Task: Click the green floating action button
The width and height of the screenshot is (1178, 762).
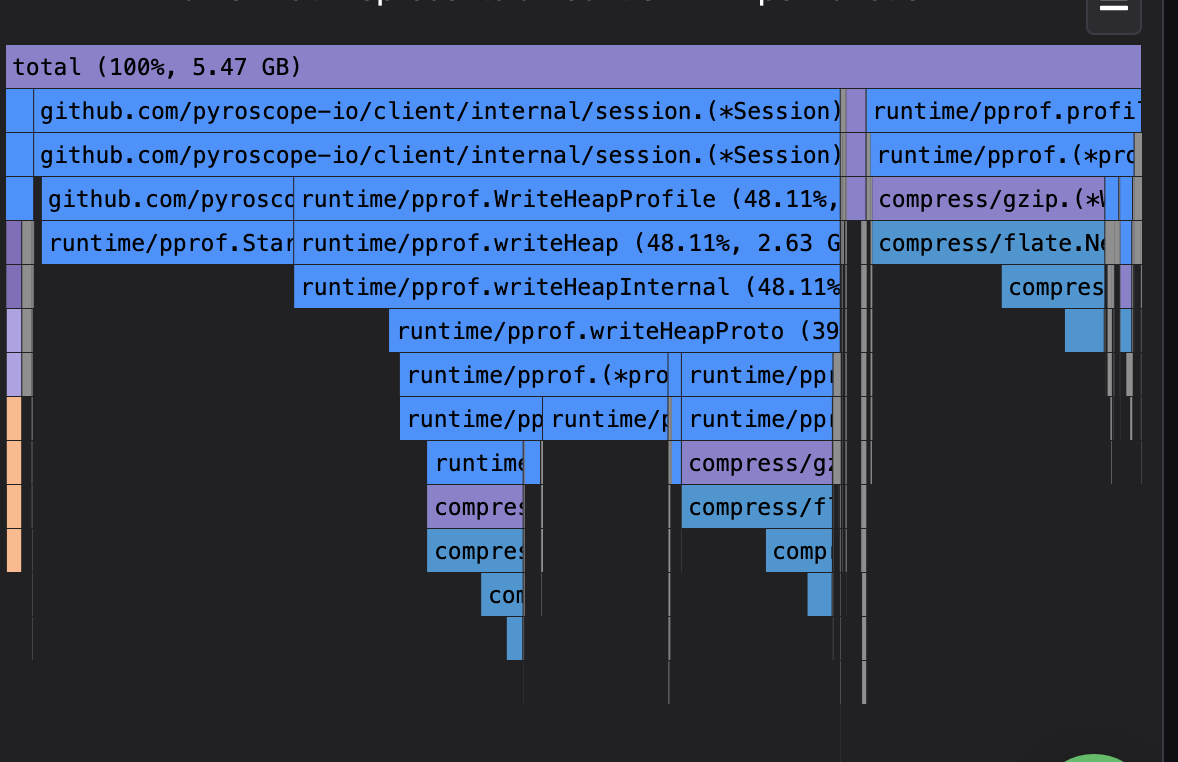Action: coord(1094,758)
